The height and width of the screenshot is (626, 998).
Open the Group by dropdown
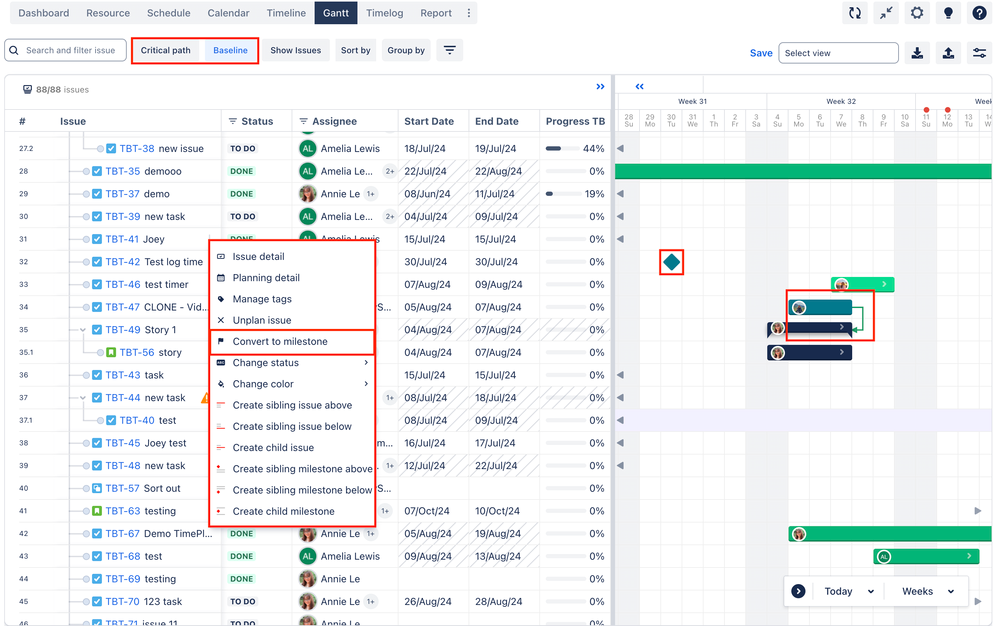click(406, 50)
